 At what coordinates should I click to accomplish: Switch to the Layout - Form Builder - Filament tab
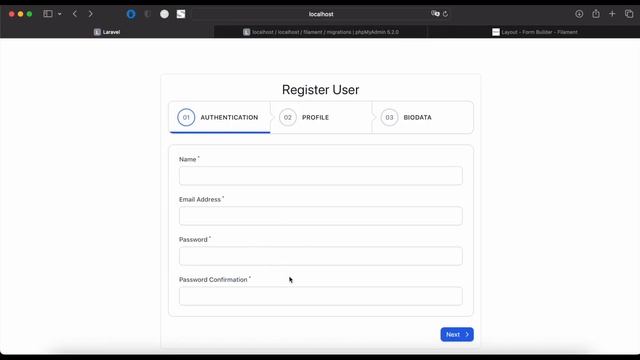(534, 32)
